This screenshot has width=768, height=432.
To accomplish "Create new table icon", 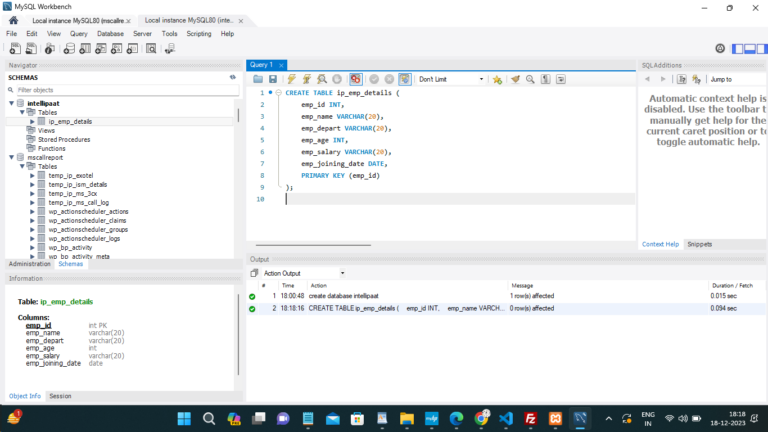I will pyautogui.click(x=85, y=48).
